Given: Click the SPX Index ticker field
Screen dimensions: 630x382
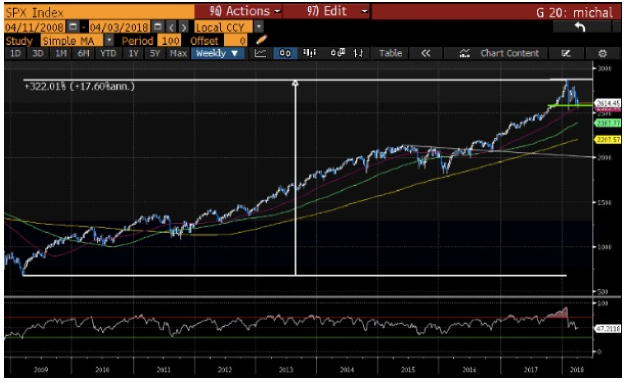Looking at the screenshot, I should click(99, 12).
